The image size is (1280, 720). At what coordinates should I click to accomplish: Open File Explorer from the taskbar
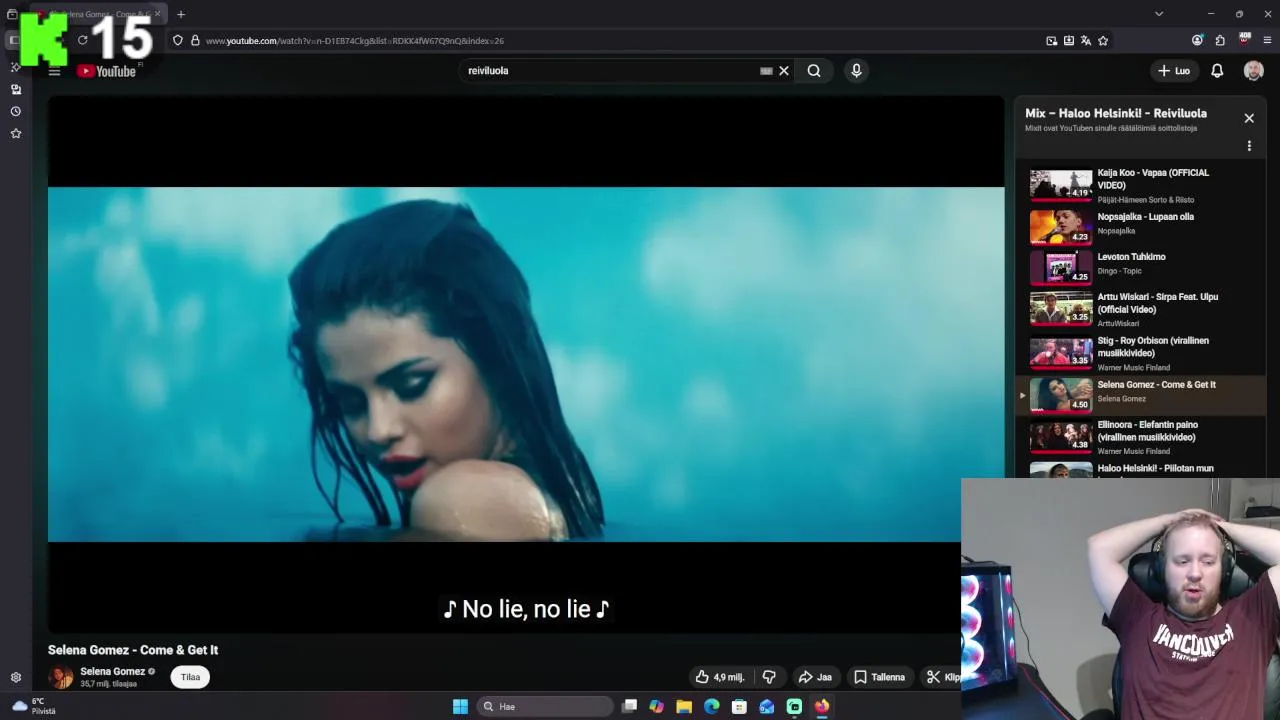(684, 707)
